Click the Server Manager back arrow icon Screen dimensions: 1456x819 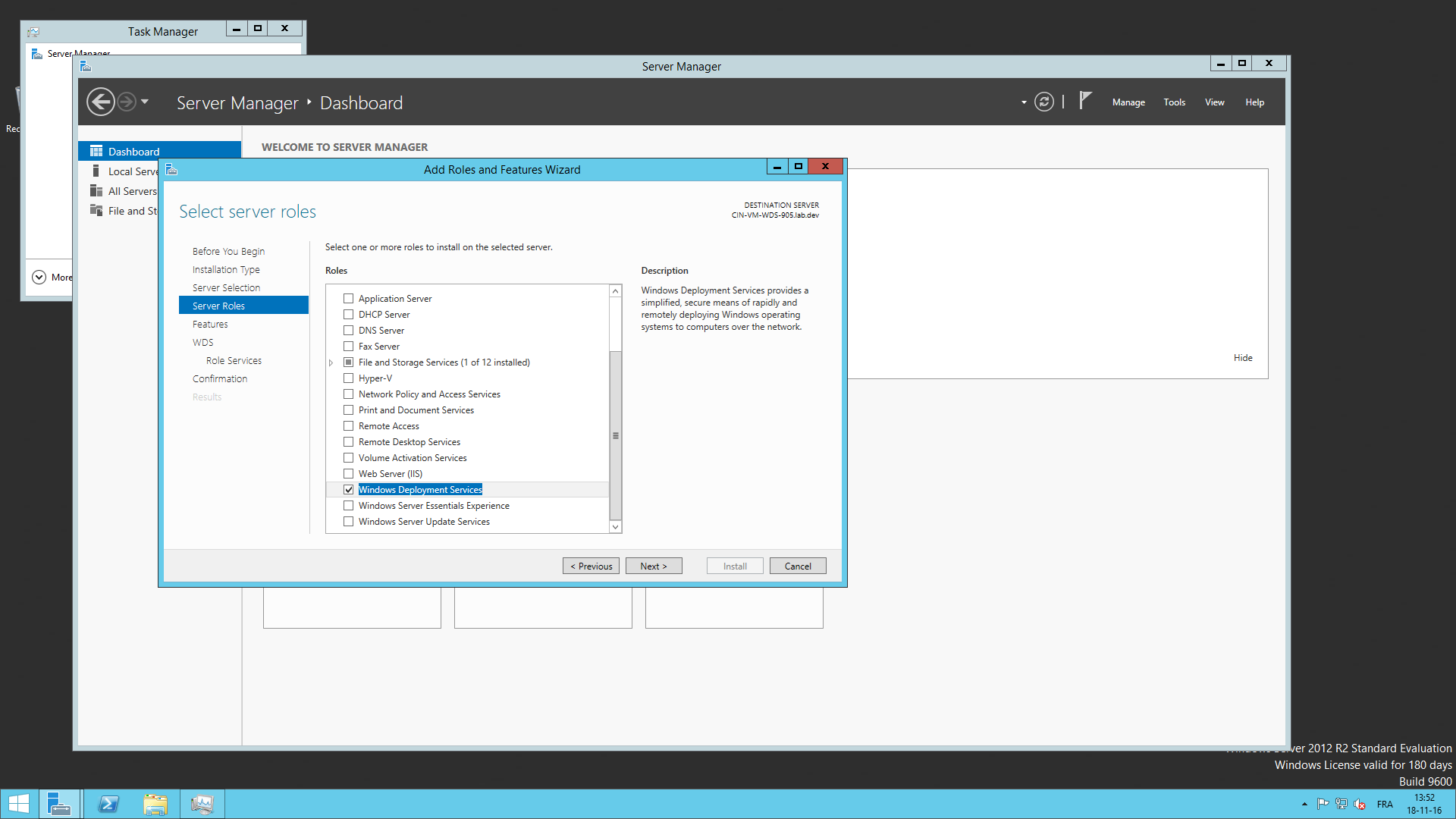click(101, 102)
